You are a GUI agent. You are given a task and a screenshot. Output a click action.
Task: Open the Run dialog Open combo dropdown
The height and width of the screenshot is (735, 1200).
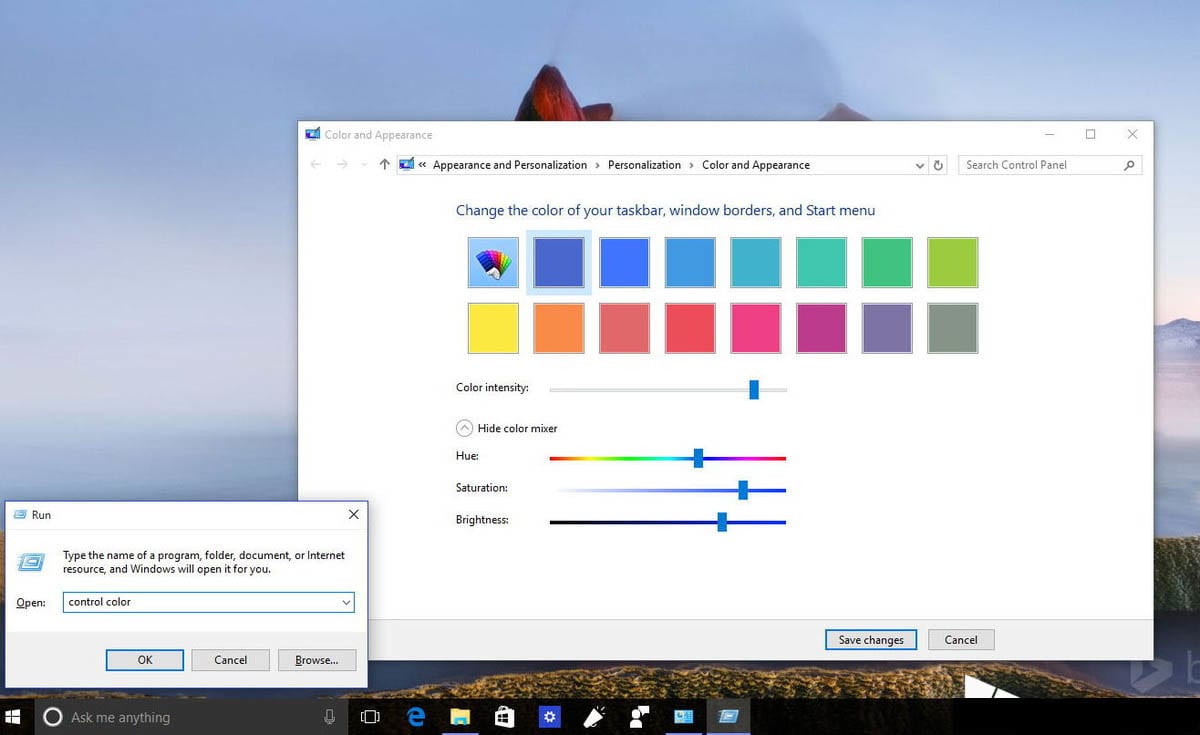pyautogui.click(x=346, y=602)
